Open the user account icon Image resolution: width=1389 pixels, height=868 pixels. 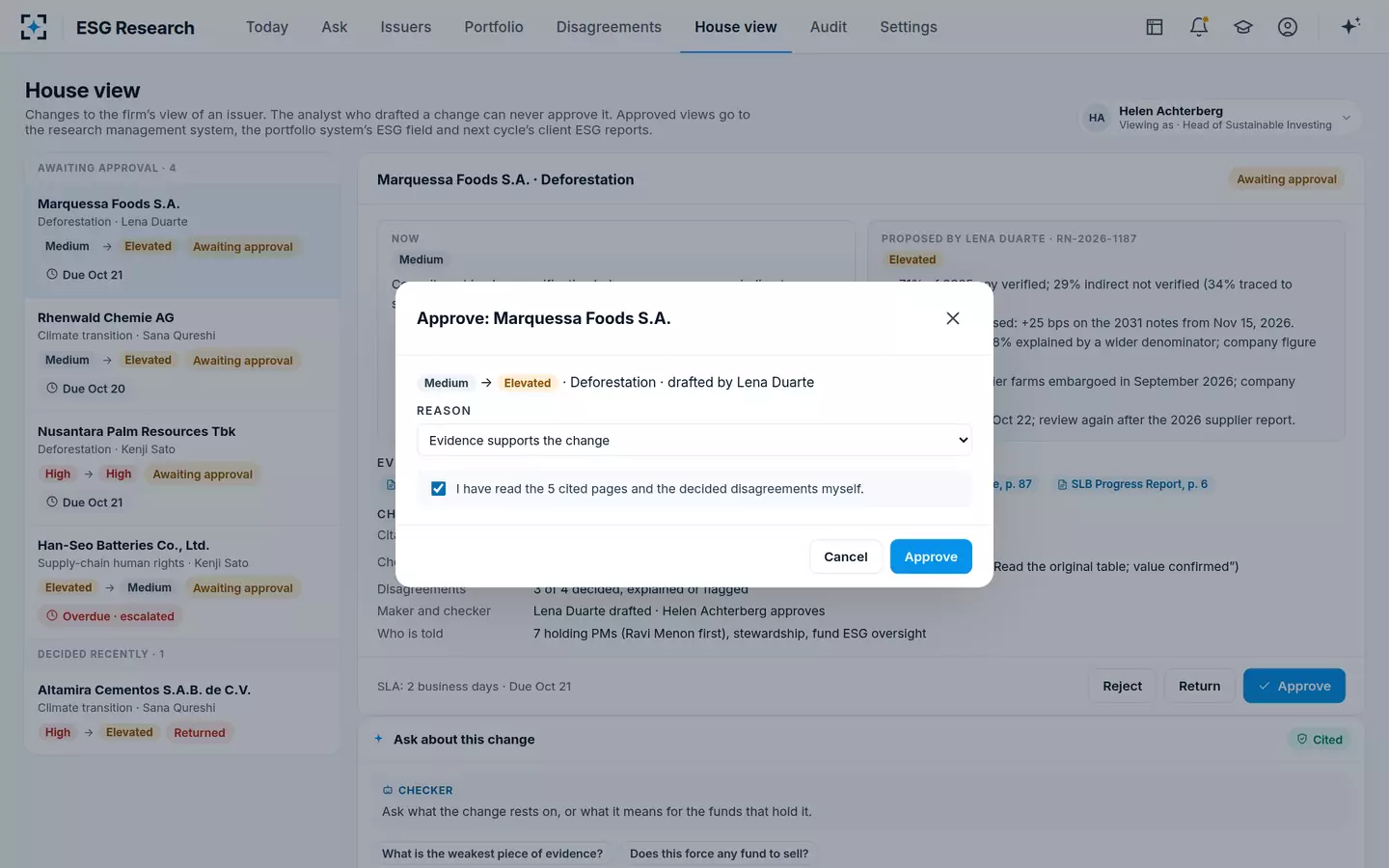pyautogui.click(x=1288, y=27)
